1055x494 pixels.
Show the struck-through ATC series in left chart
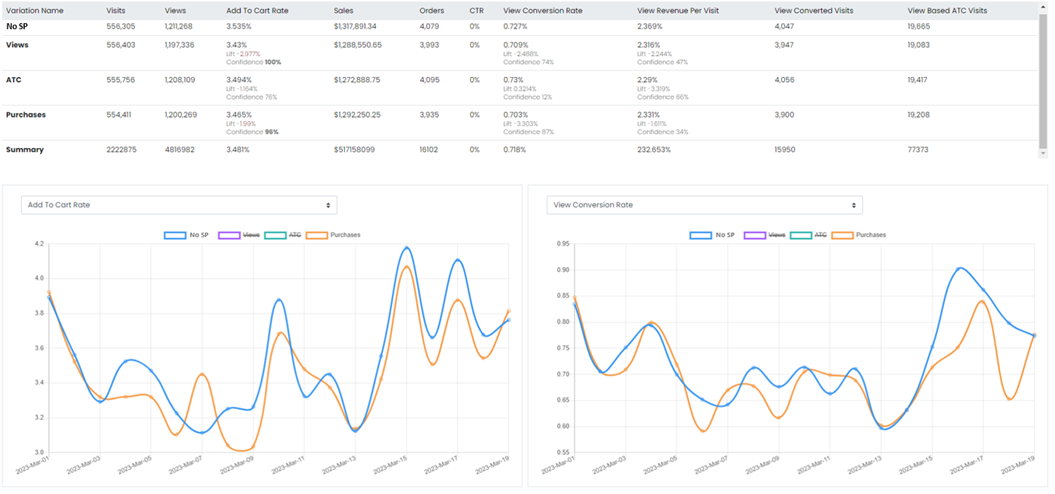click(x=294, y=235)
